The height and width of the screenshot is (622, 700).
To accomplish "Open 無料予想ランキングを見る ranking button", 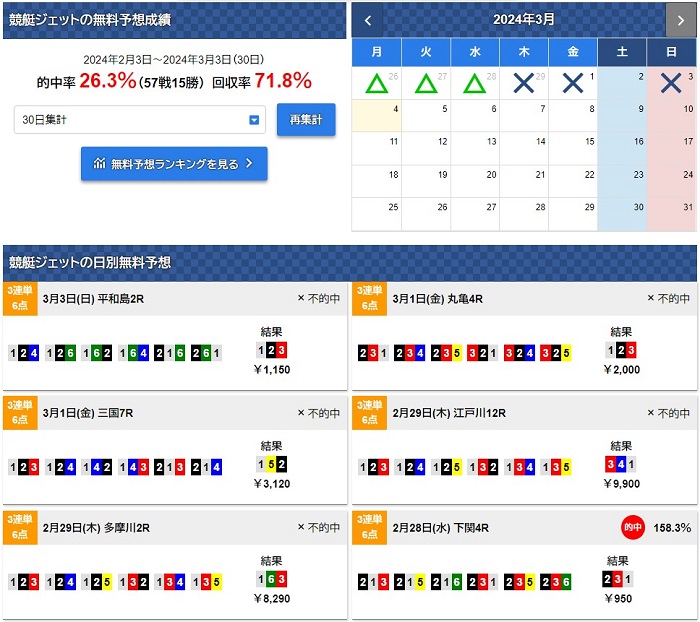I will pos(174,163).
